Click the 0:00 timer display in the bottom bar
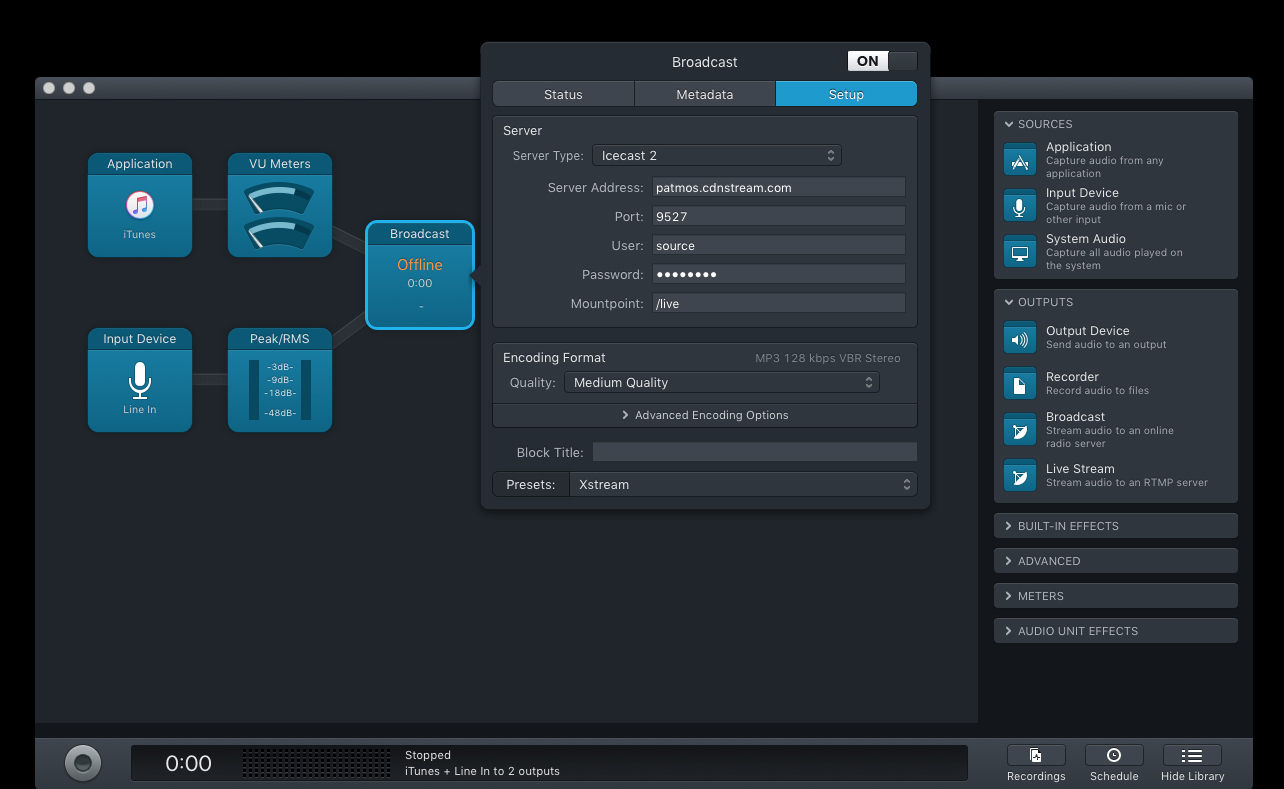Screen dimensions: 1284x789 tap(188, 763)
